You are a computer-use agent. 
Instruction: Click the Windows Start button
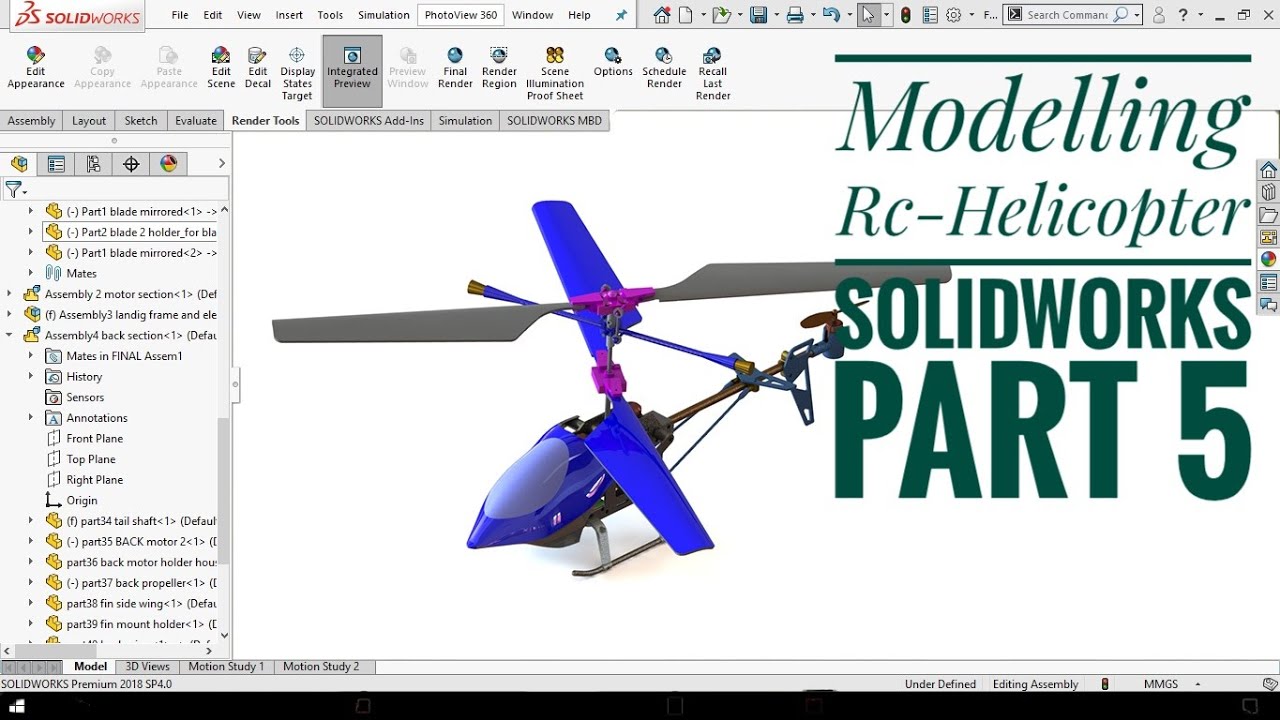point(17,706)
